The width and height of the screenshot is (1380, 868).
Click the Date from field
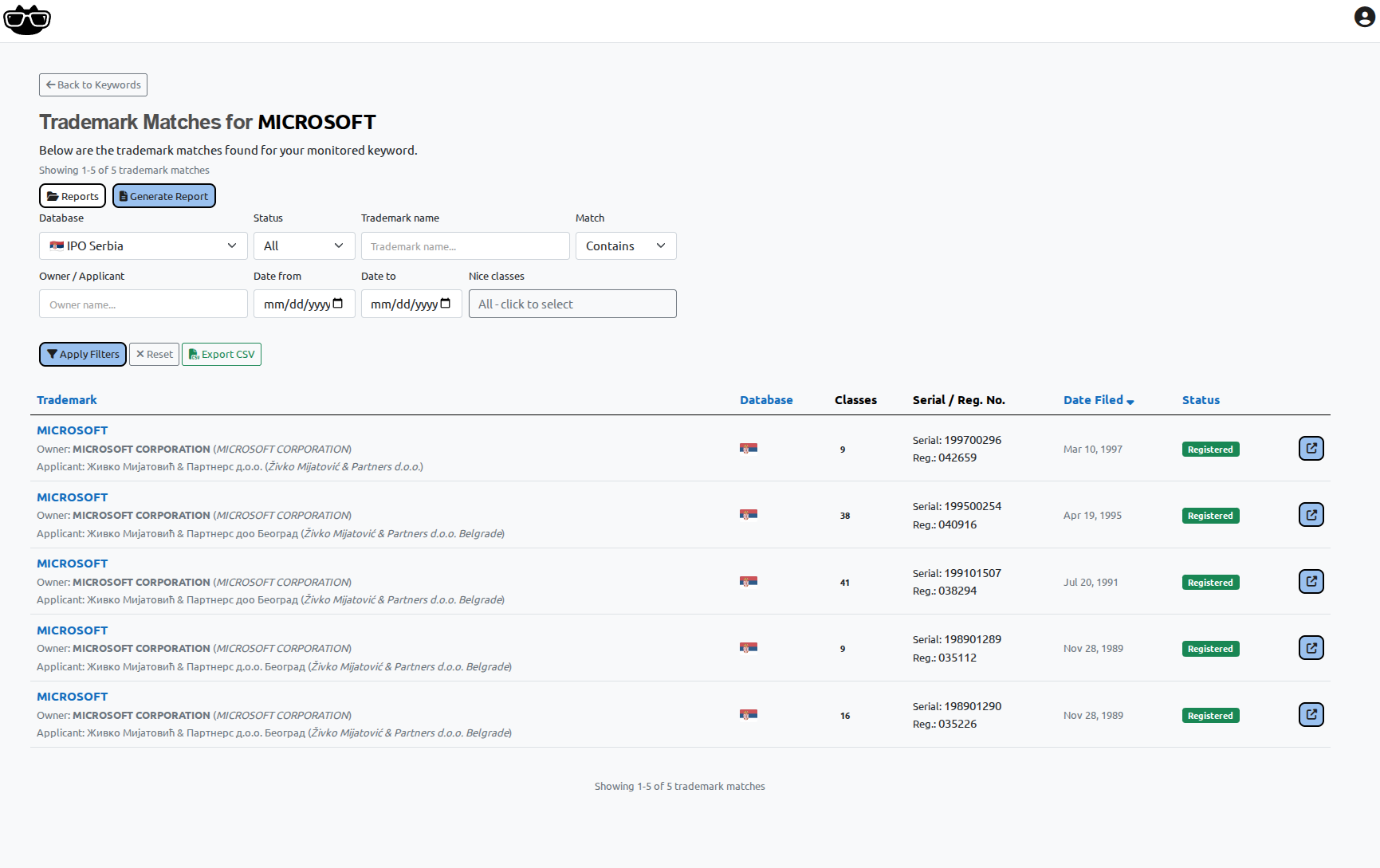click(305, 304)
